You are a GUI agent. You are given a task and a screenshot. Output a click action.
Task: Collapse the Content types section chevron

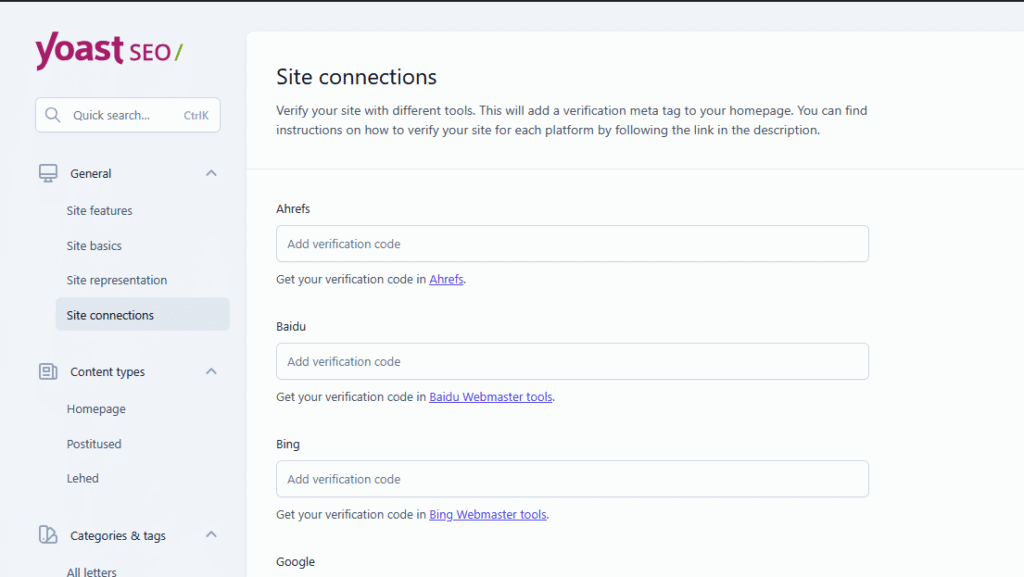tap(211, 371)
